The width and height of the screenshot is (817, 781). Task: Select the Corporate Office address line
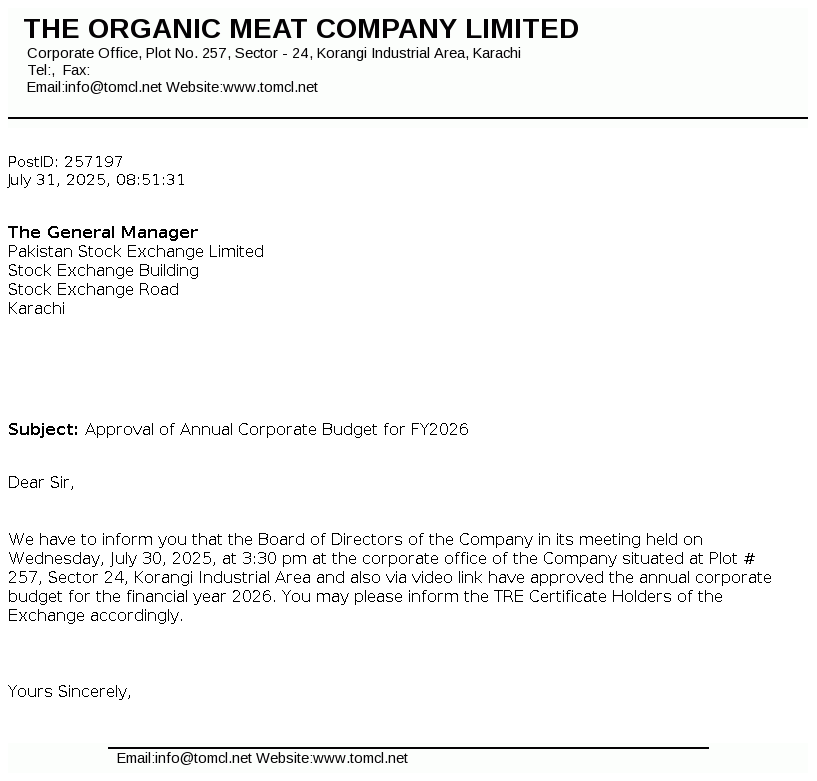point(273,53)
